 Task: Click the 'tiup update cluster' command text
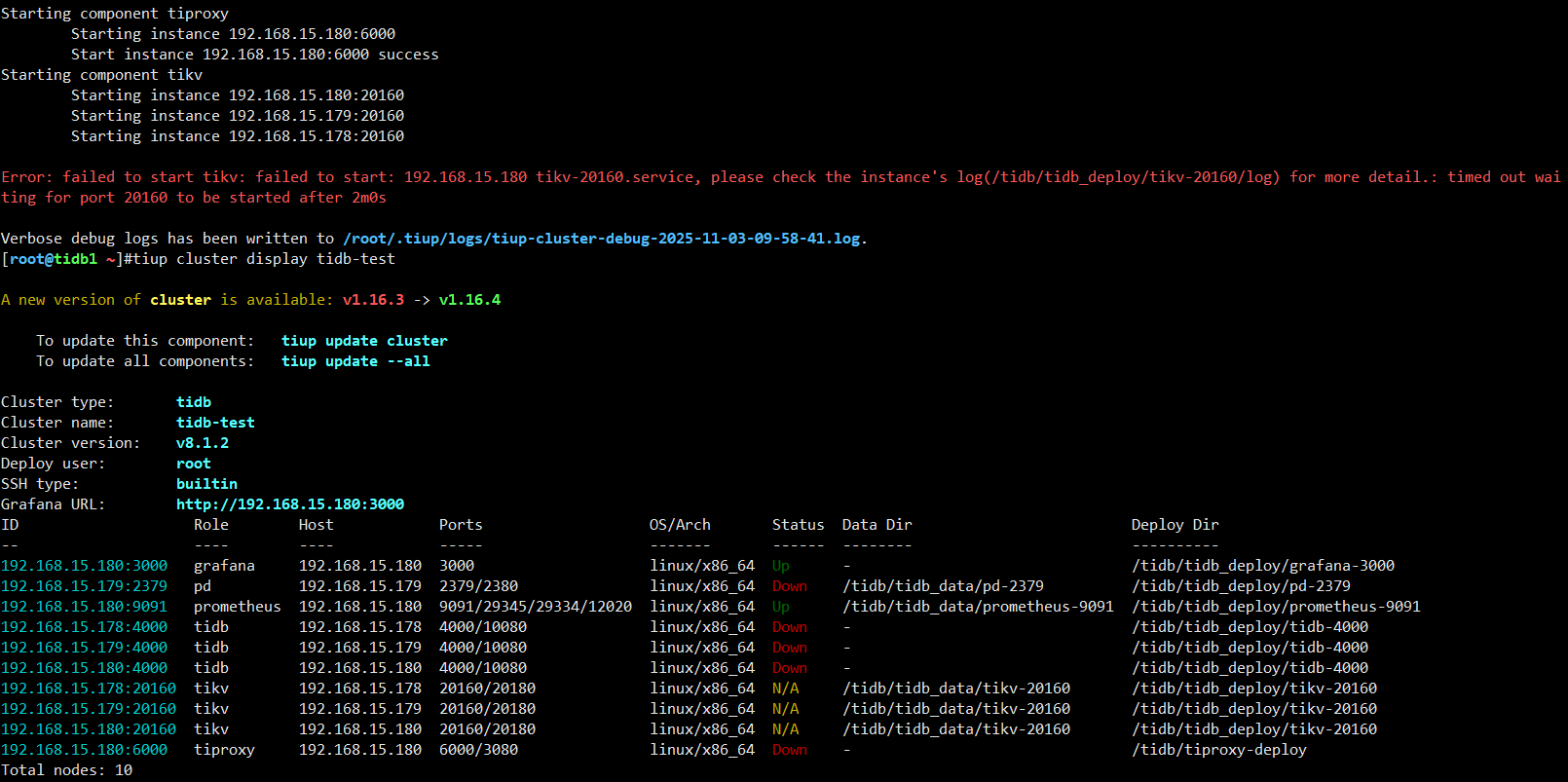pyautogui.click(x=364, y=341)
